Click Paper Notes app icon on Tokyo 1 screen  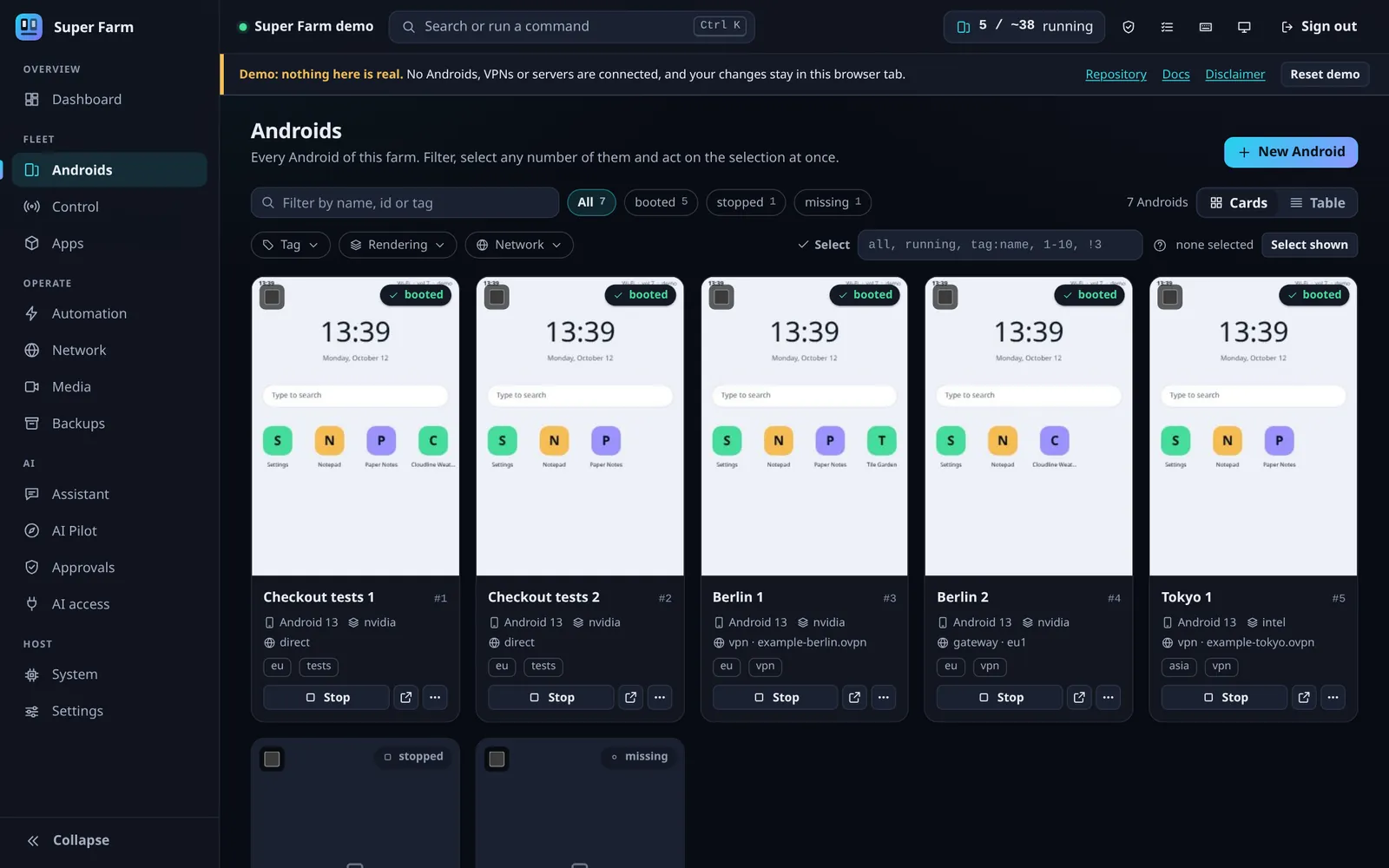click(1280, 441)
